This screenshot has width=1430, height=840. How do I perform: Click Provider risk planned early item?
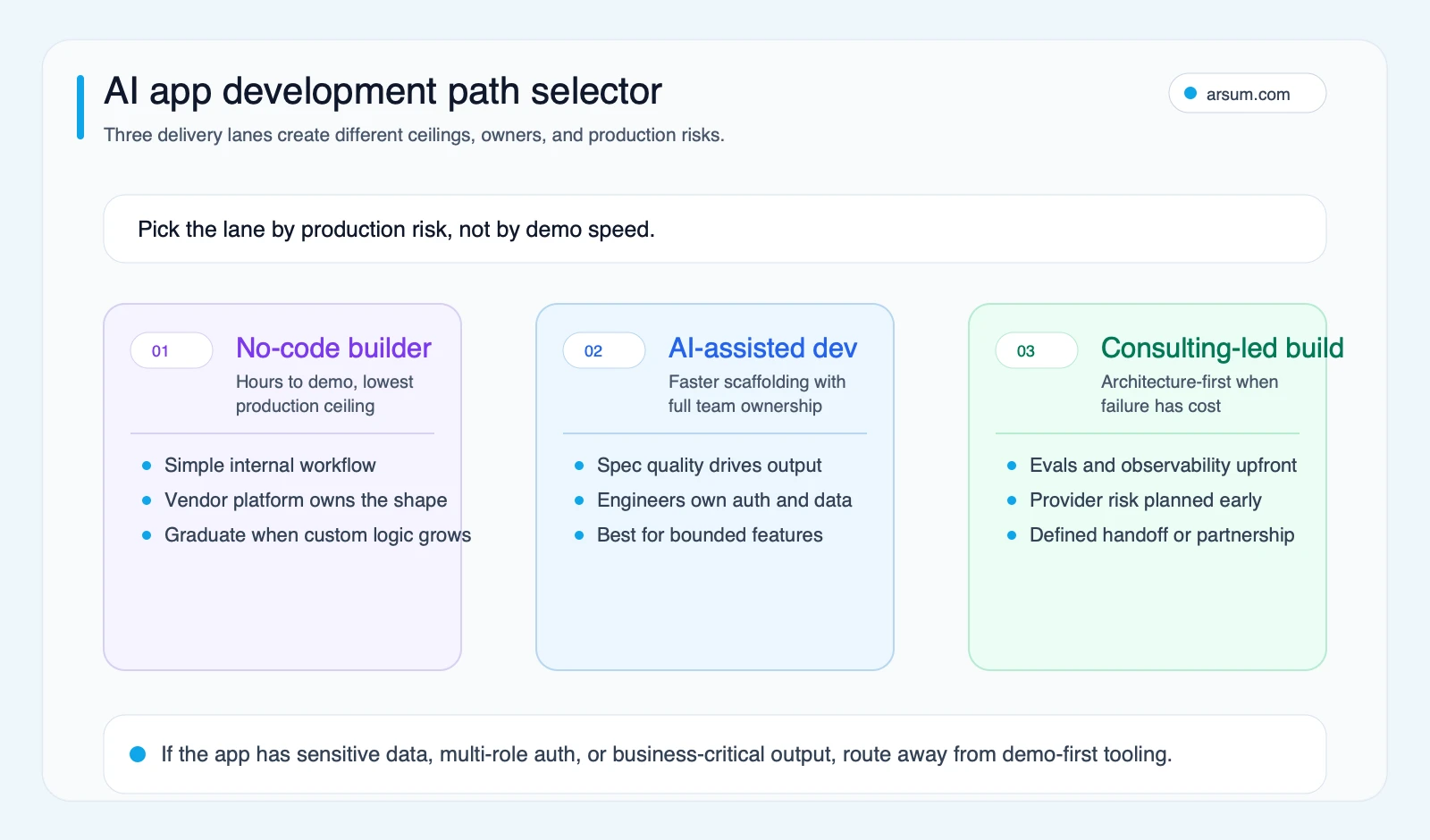click(x=1145, y=500)
